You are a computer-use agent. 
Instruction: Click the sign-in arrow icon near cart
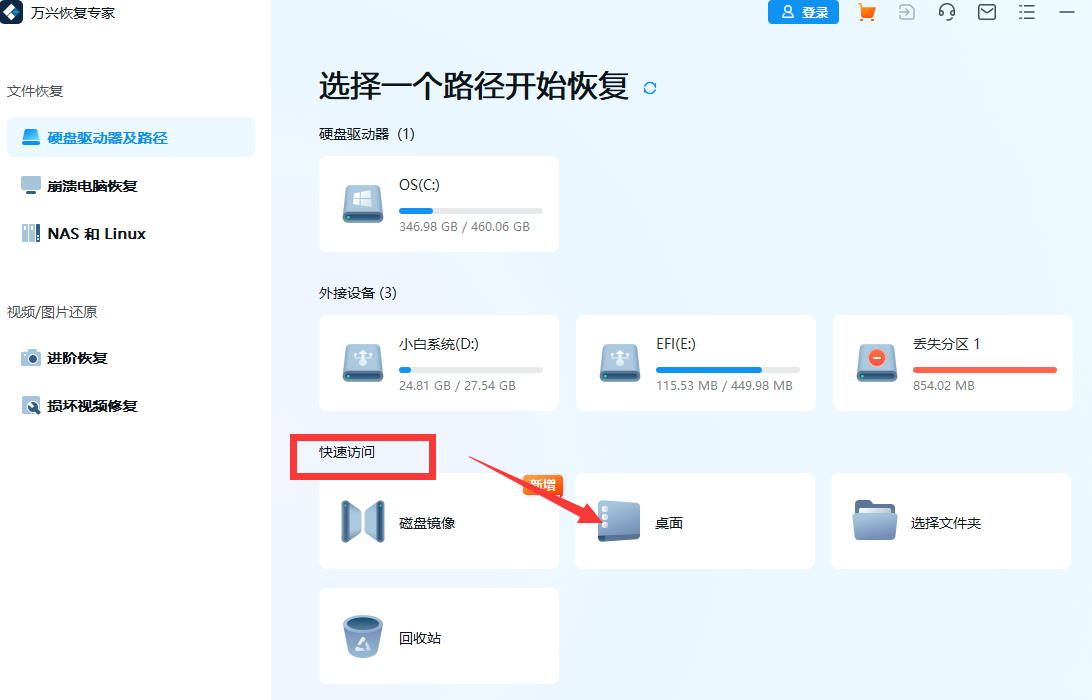coord(906,12)
